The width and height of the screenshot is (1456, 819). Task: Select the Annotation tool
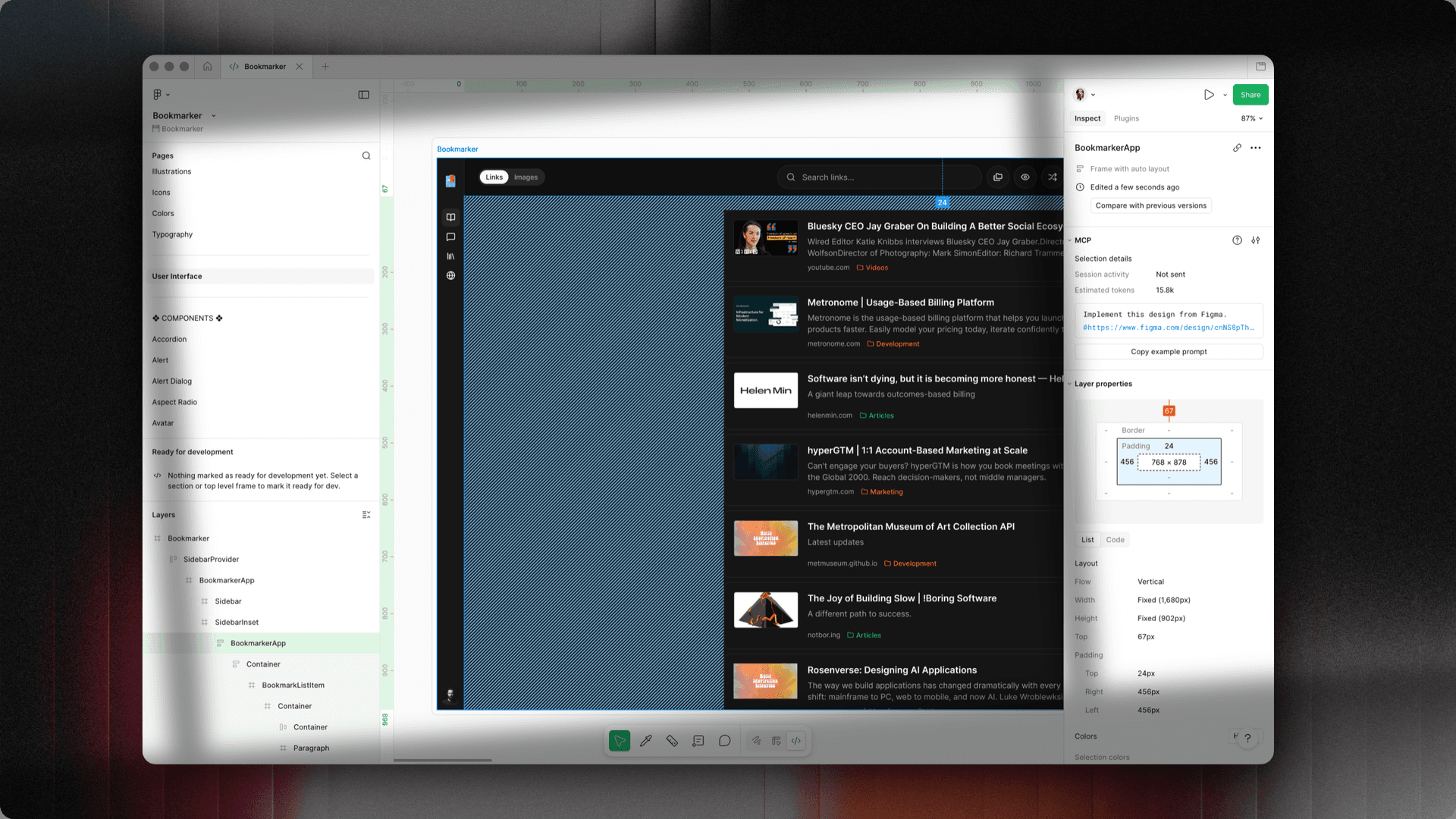click(698, 741)
